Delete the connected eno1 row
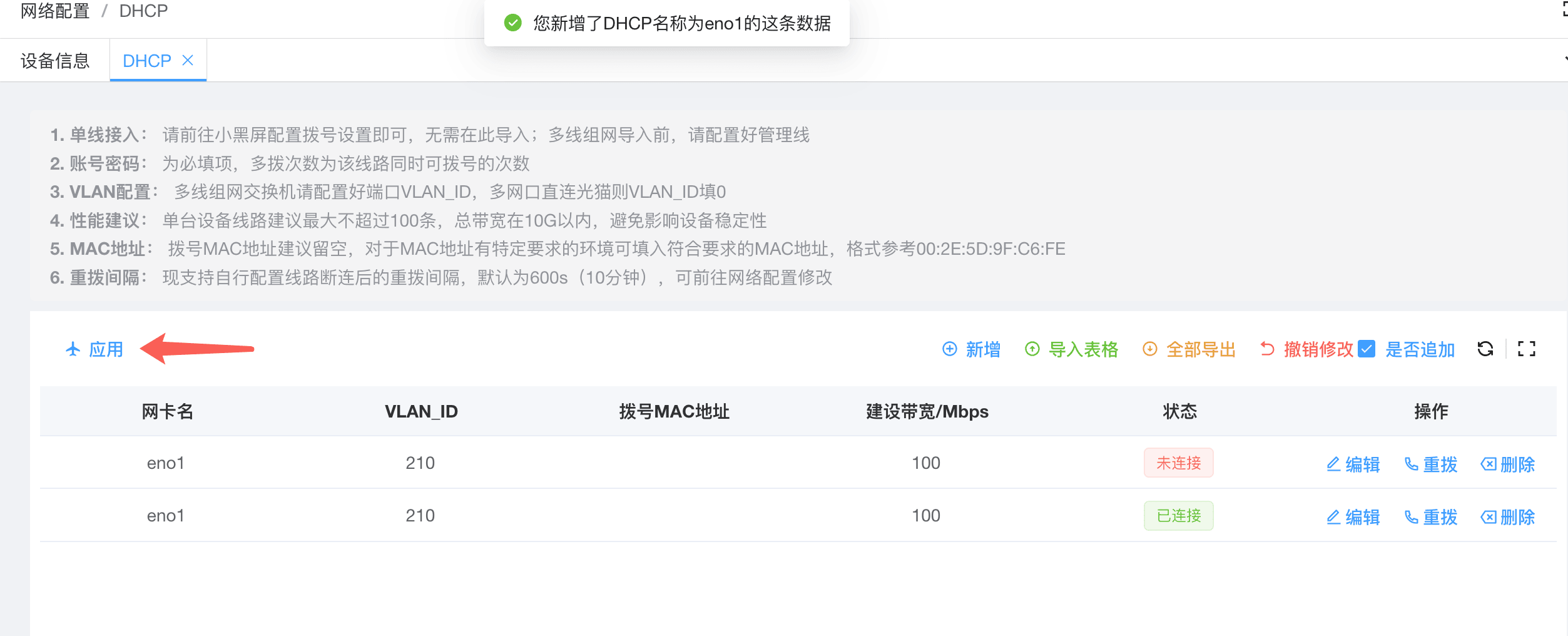Viewport: 1568px width, 636px height. tap(1508, 517)
